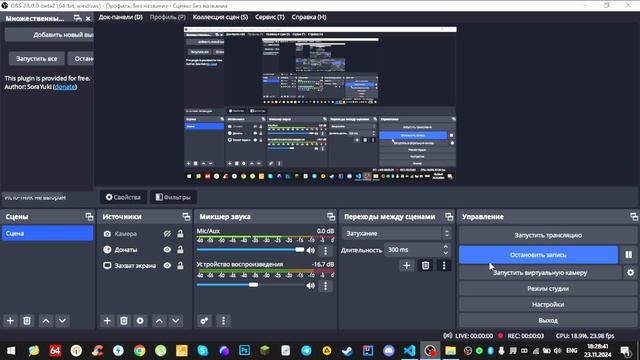Pop out the Переходы между сценами panel
Screen dimensions: 640x360
click(x=449, y=217)
